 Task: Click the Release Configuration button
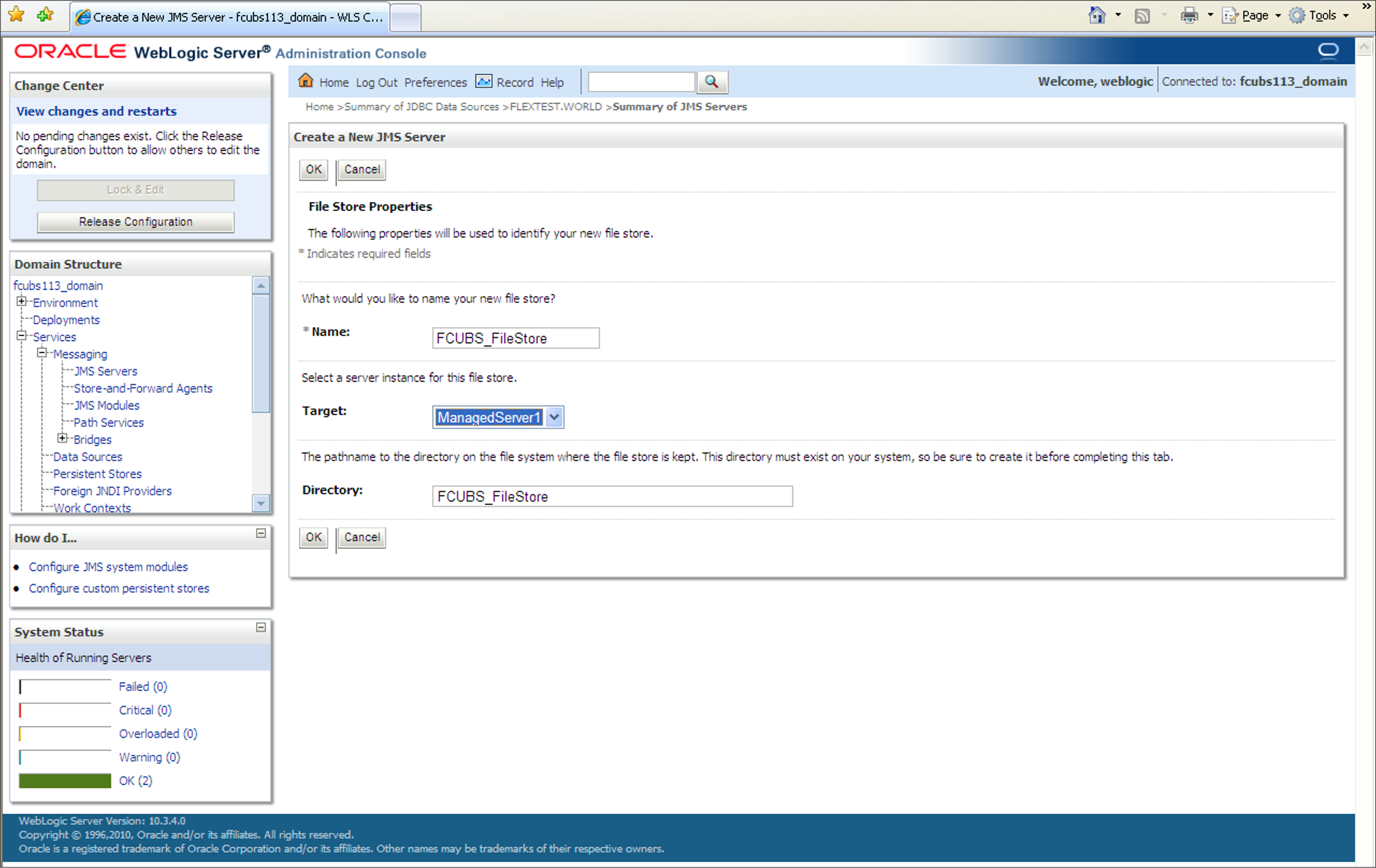[x=135, y=222]
